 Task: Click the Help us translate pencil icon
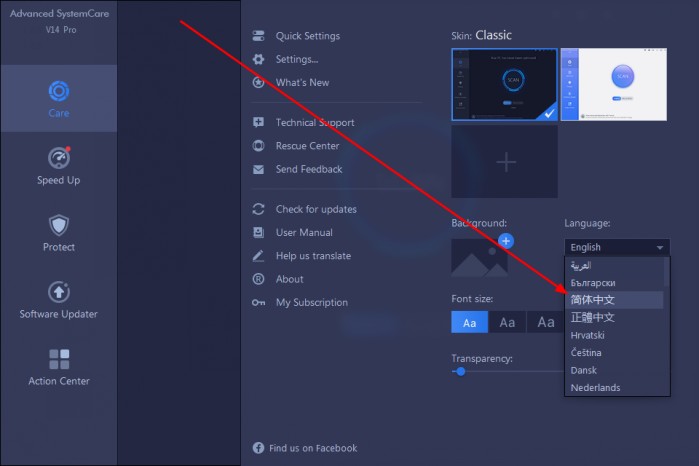[x=259, y=256]
